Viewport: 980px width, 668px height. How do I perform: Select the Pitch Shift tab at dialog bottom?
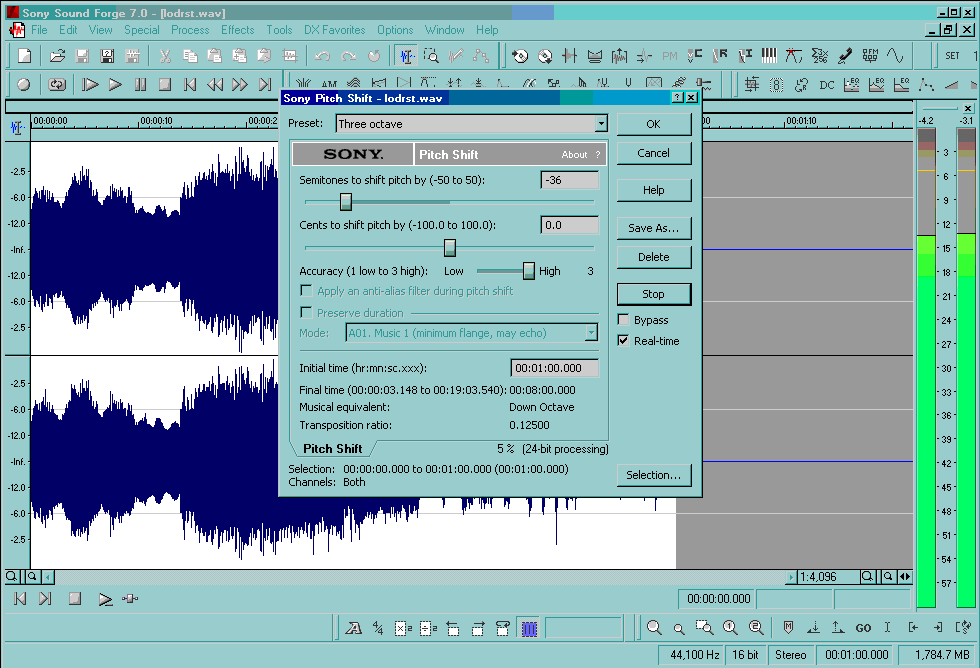[x=332, y=449]
